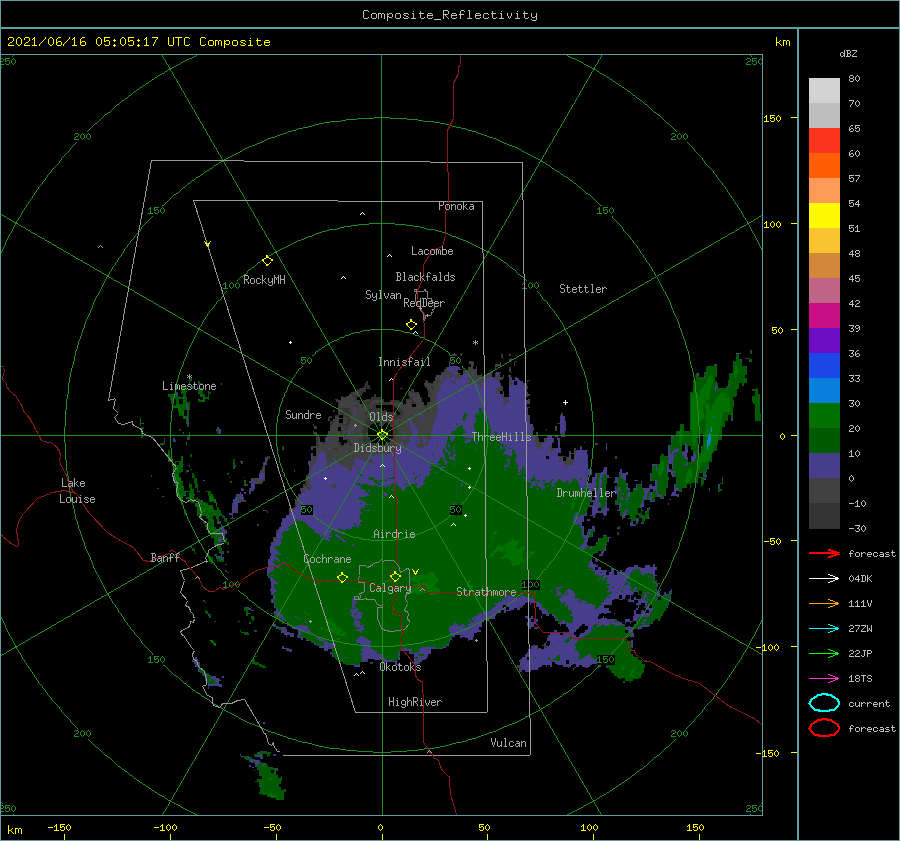The width and height of the screenshot is (900, 841).
Task: Click the yellow radar marker at Olds
Action: [382, 435]
